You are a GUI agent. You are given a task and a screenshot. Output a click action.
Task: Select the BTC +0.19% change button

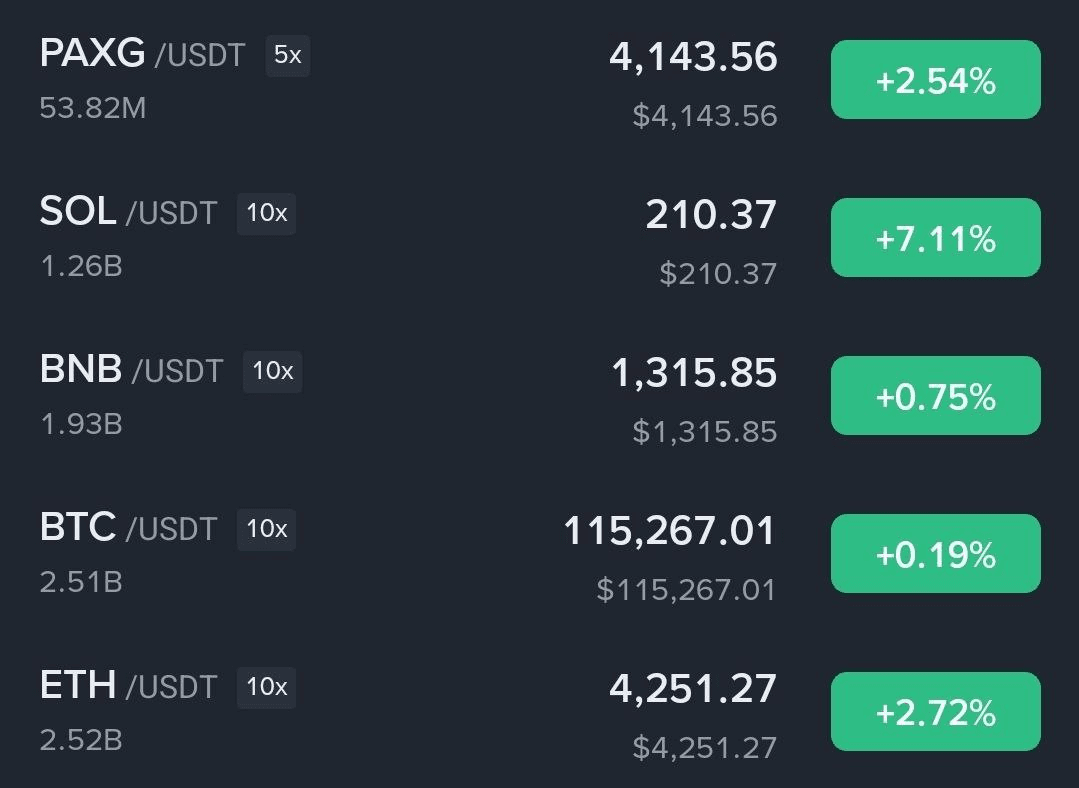[935, 554]
